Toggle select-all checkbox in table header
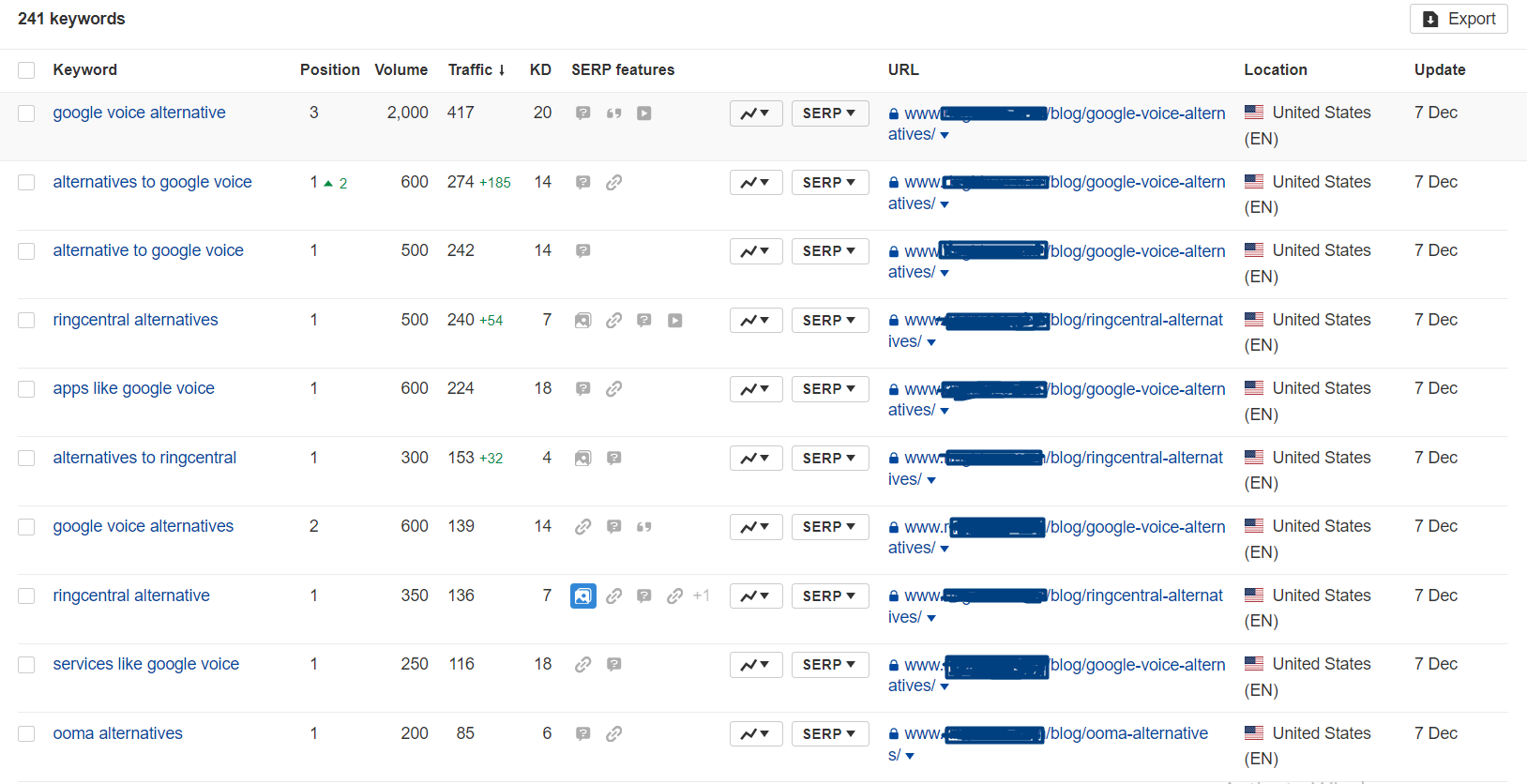This screenshot has width=1527, height=784. pos(26,70)
